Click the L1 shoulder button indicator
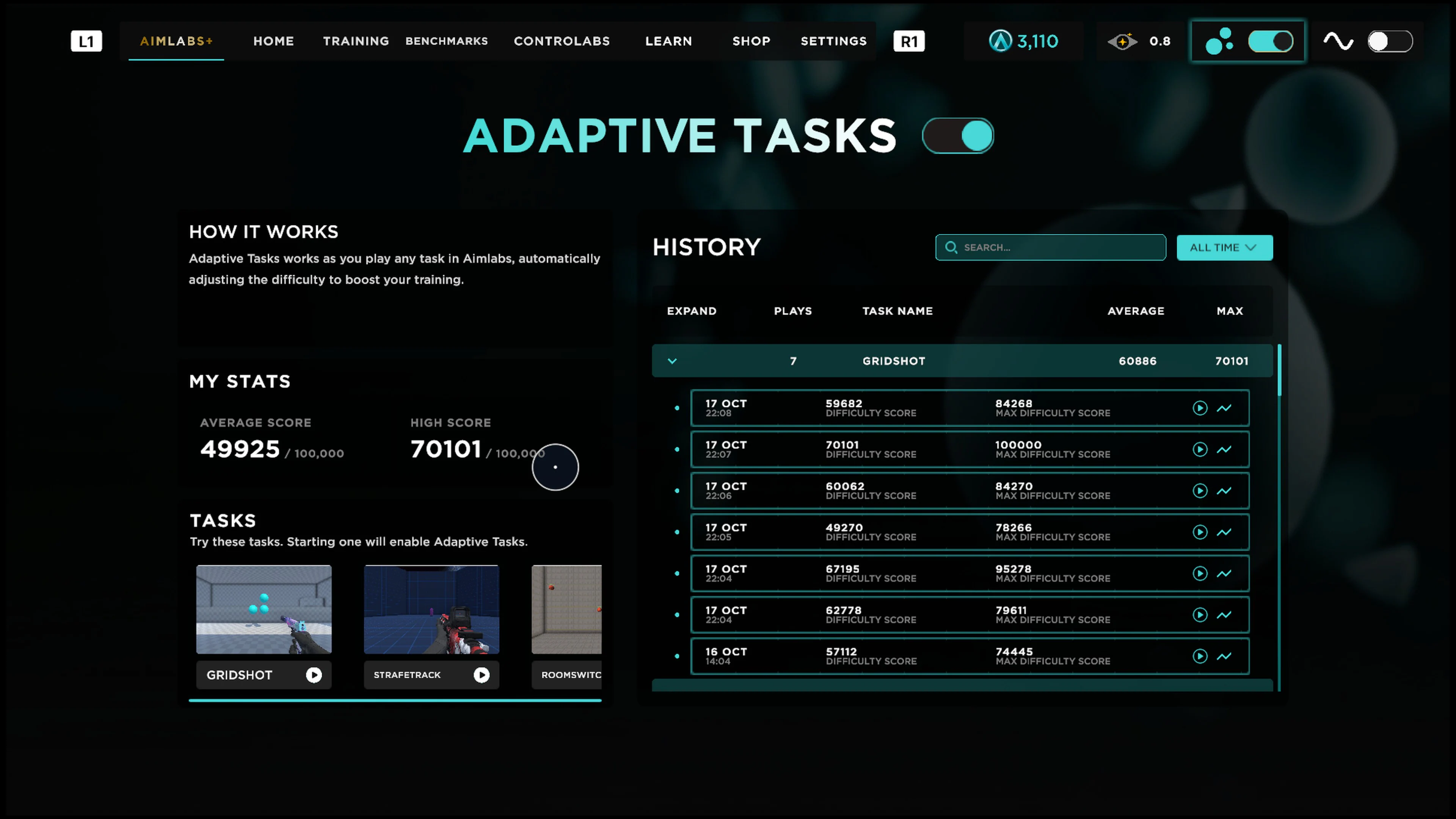This screenshot has width=1456, height=819. (x=86, y=41)
